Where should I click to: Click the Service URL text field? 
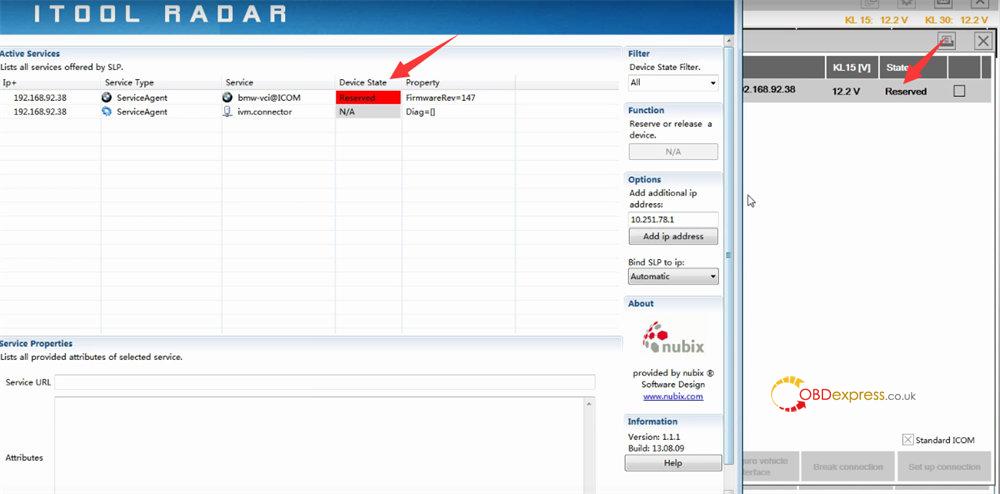pyautogui.click(x=325, y=382)
